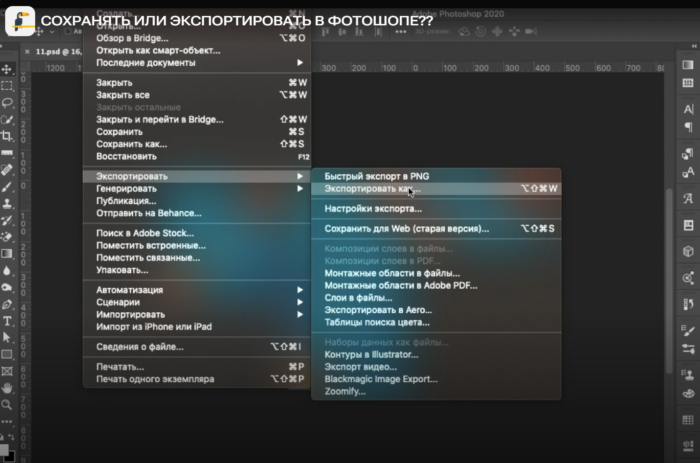Select the Path Selection arrow tool
Screen dimensions: 700x463
7,338
